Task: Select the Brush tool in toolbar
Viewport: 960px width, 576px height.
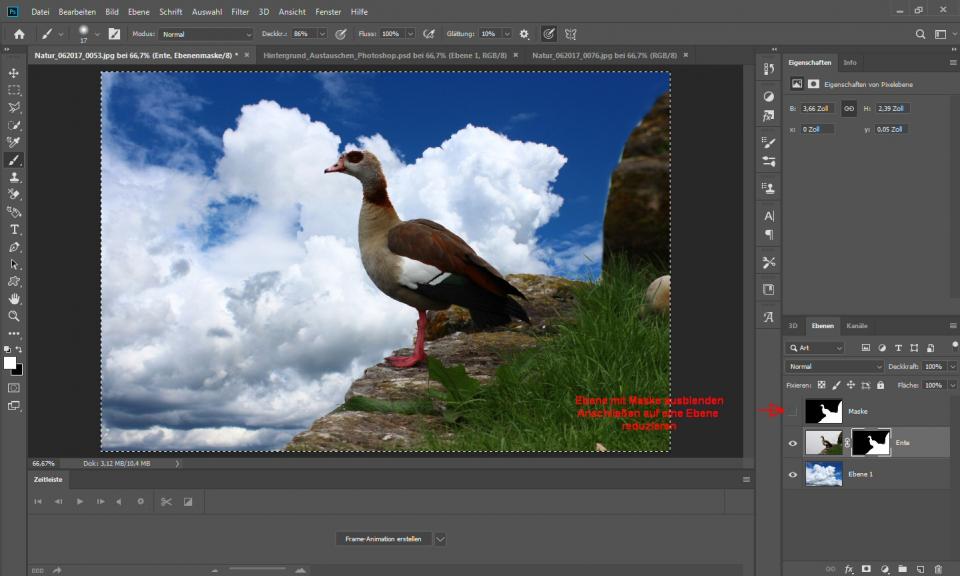Action: [14, 160]
